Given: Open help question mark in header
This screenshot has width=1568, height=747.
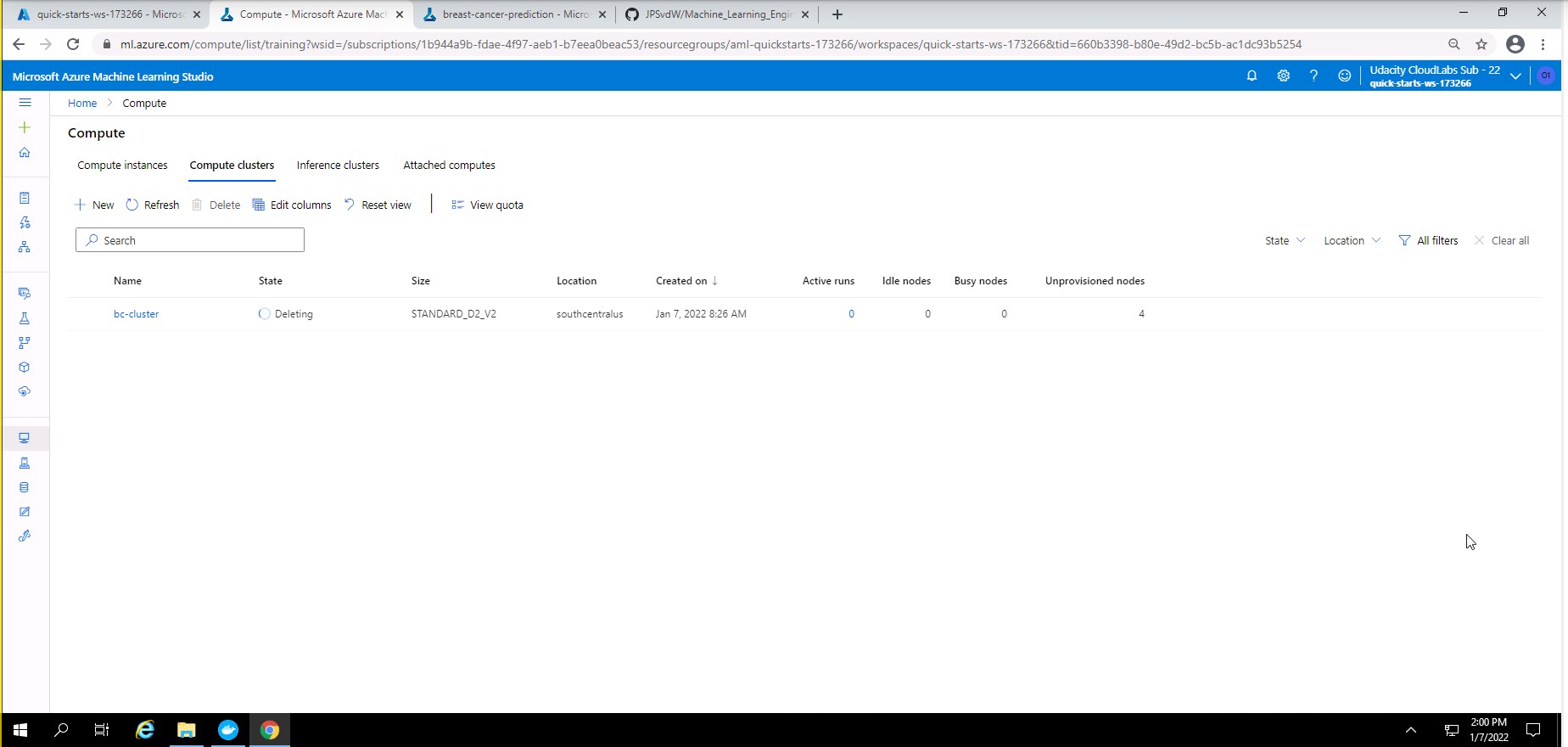Looking at the screenshot, I should (1313, 76).
